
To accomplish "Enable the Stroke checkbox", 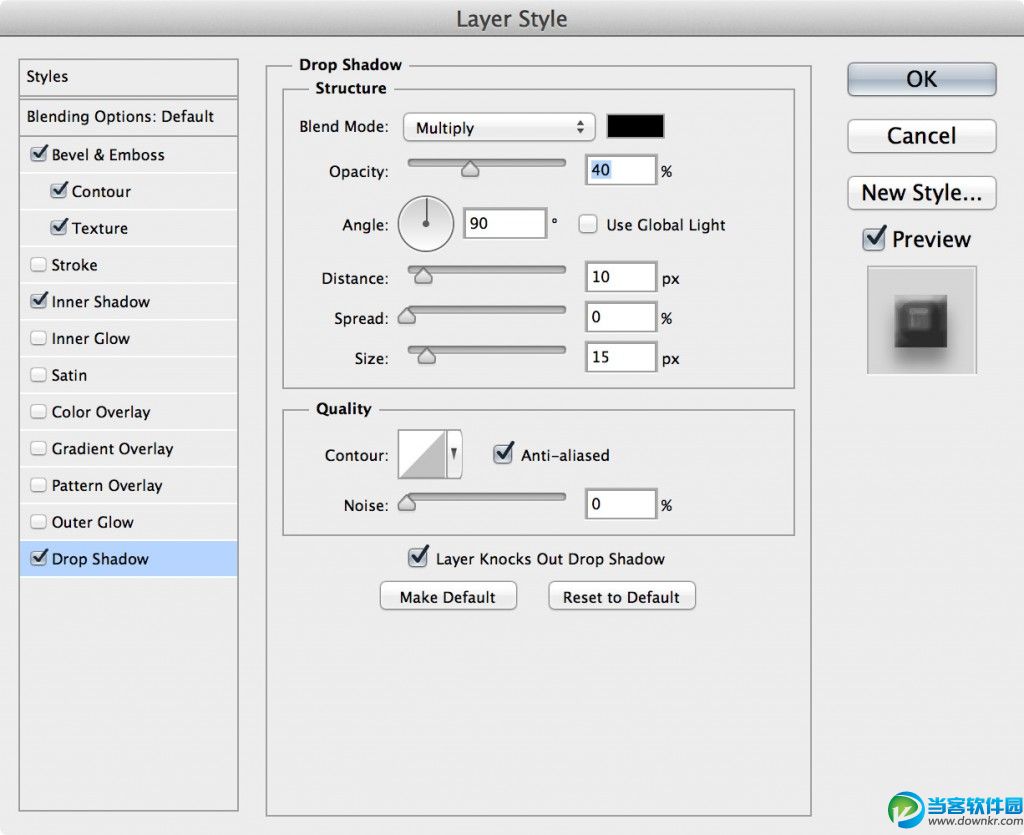I will [39, 264].
